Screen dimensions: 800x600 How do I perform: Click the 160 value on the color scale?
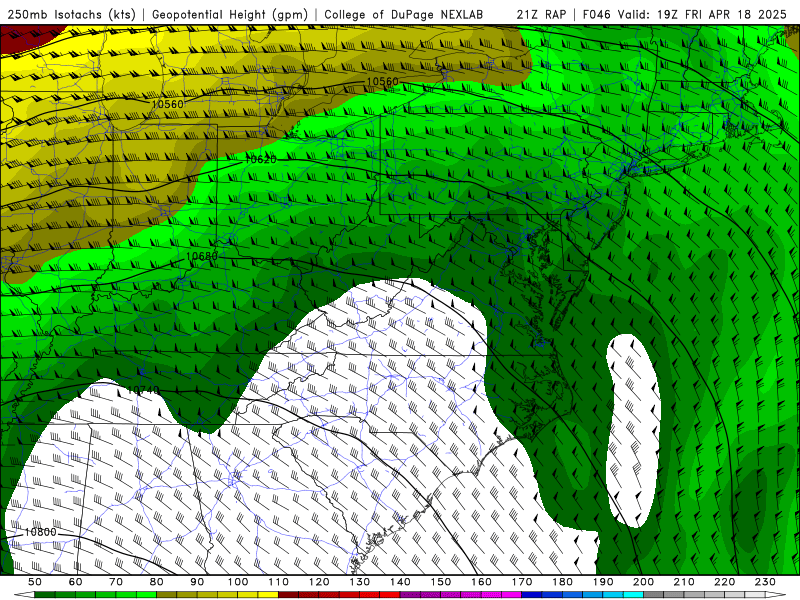point(481,582)
